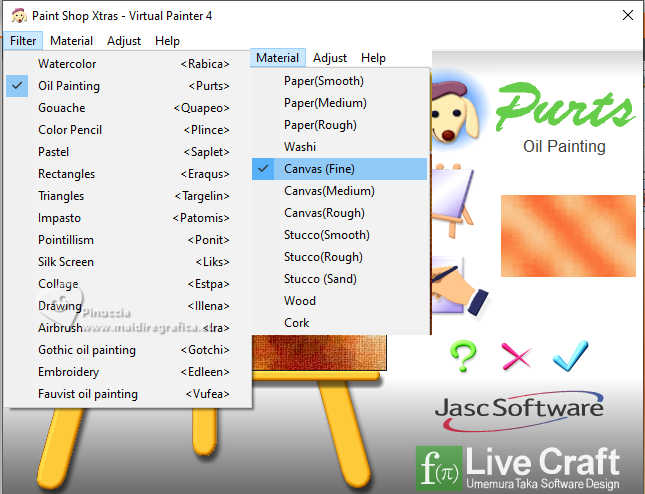This screenshot has height=494, width=645.
Task: Click the Jasc Software logo
Action: [519, 411]
